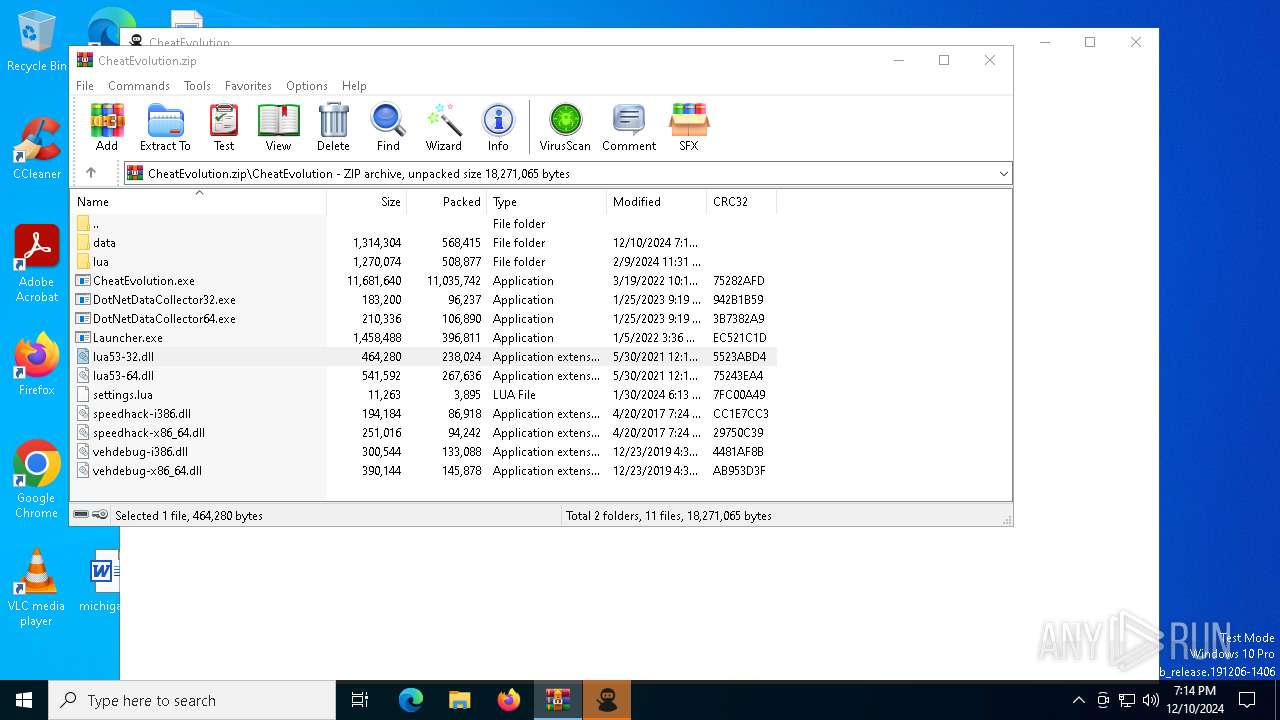Viewport: 1280px width, 720px height.
Task: Select vehdebug-x86_64.dll file
Action: click(425, 471)
